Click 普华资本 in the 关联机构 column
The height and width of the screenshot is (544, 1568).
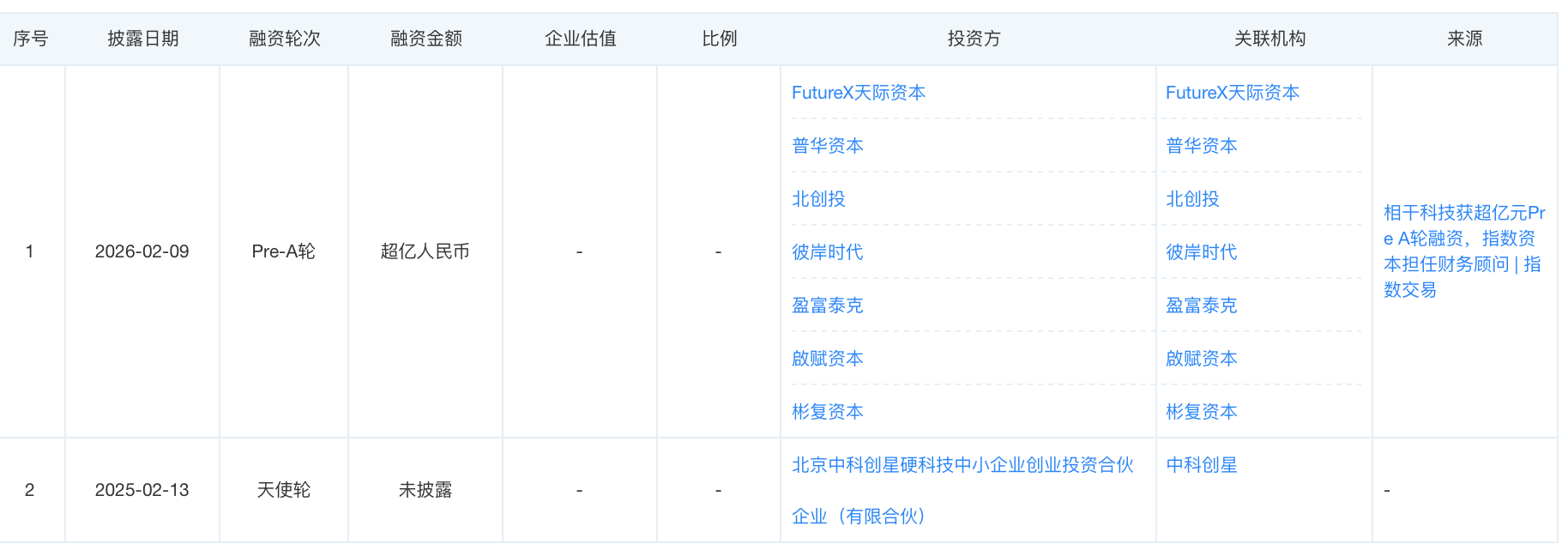click(1201, 146)
